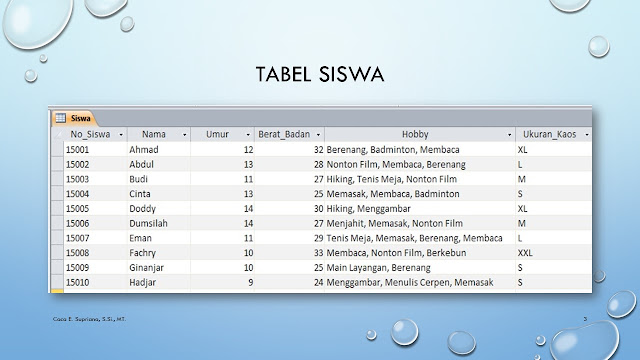Click cell 15002 in No_Siswa column
The image size is (640, 360).
96,164
